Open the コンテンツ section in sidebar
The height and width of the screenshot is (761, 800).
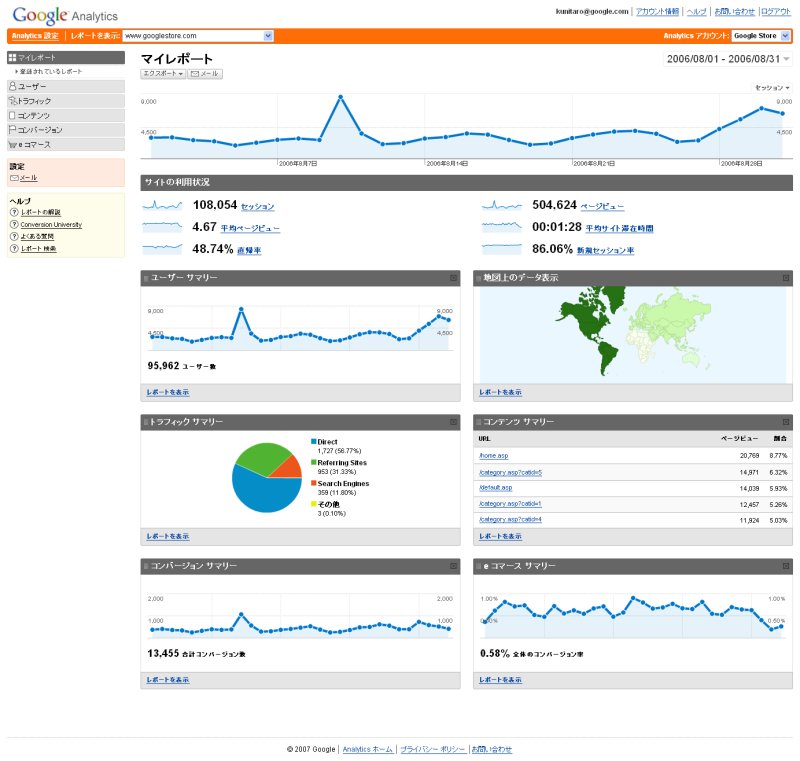34,116
